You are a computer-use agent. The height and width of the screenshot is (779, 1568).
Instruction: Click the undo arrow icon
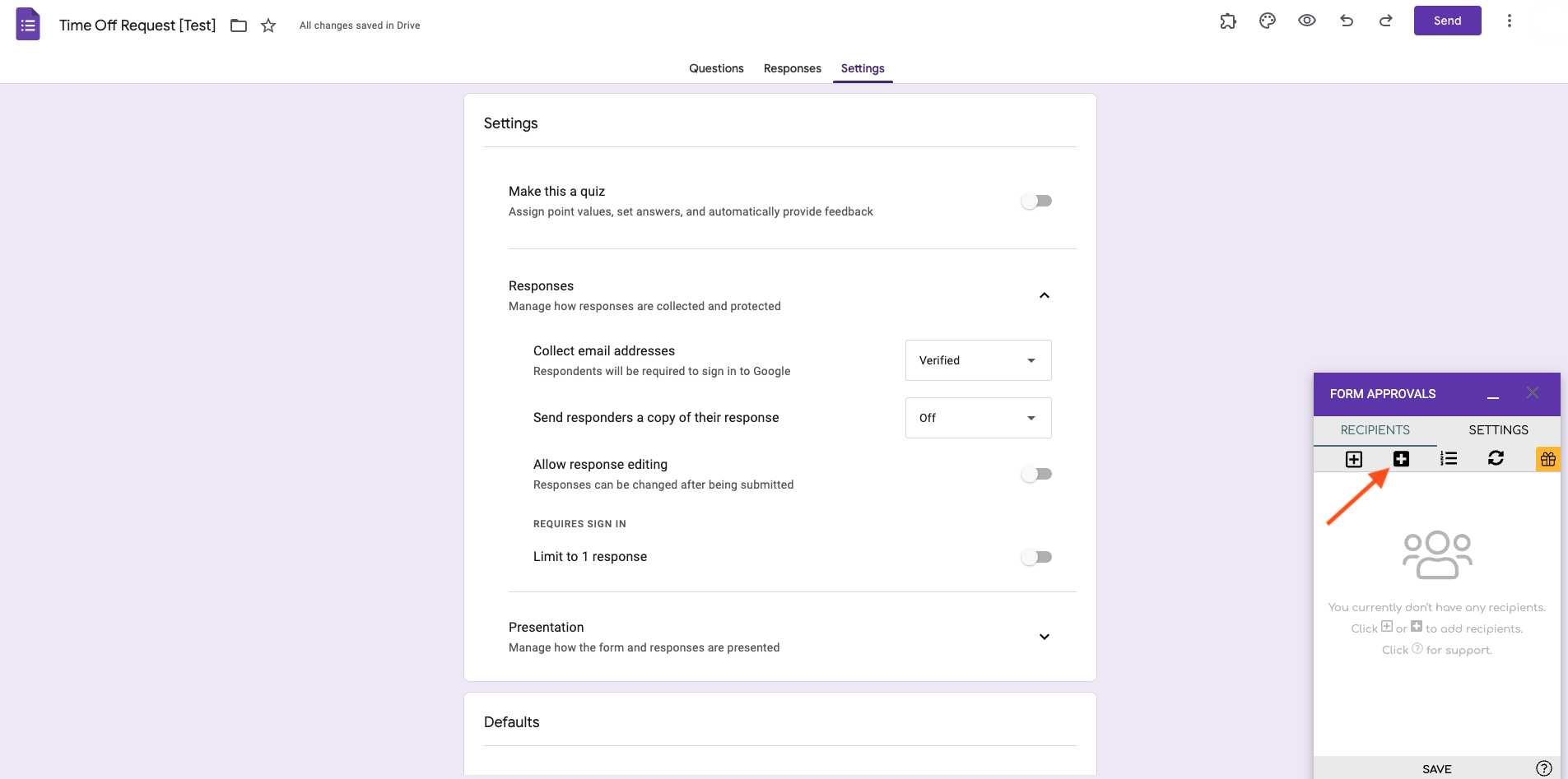[1347, 21]
